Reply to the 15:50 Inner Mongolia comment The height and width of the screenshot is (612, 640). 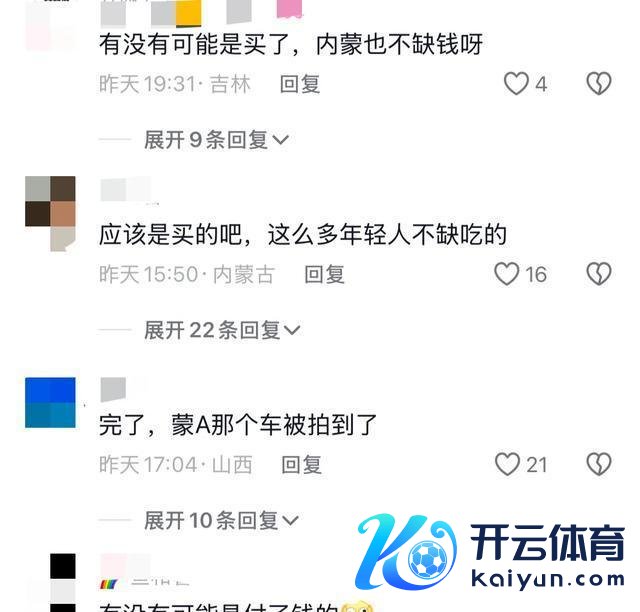[325, 274]
